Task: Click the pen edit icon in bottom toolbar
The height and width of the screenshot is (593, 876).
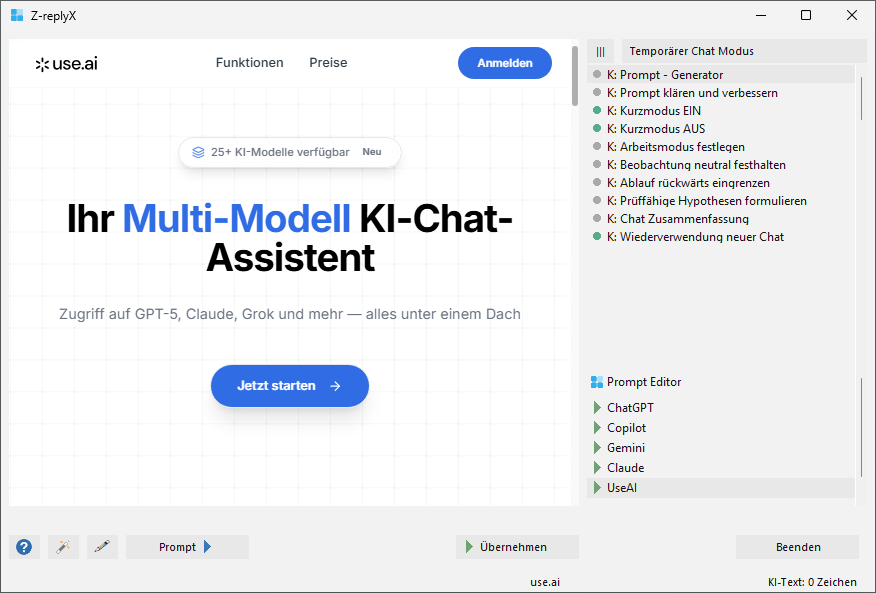Action: 102,547
